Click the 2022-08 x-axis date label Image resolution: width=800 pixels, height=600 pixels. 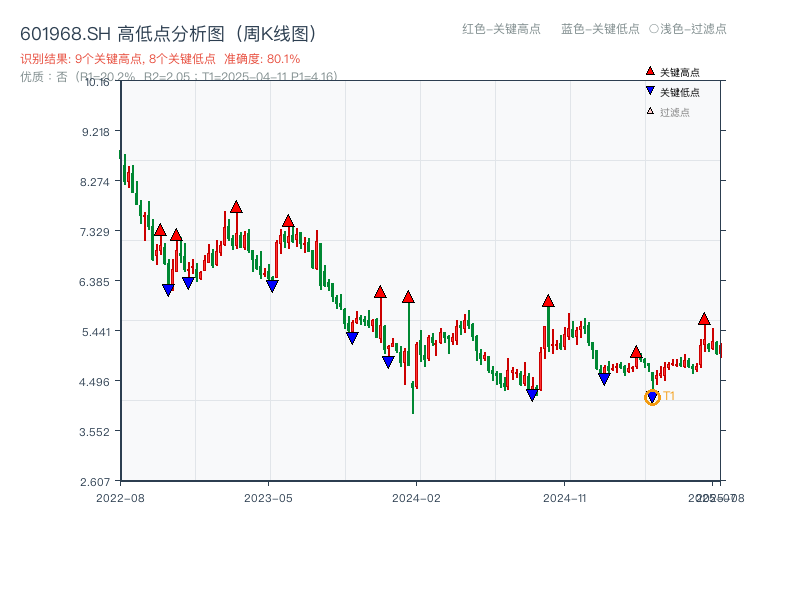click(120, 498)
